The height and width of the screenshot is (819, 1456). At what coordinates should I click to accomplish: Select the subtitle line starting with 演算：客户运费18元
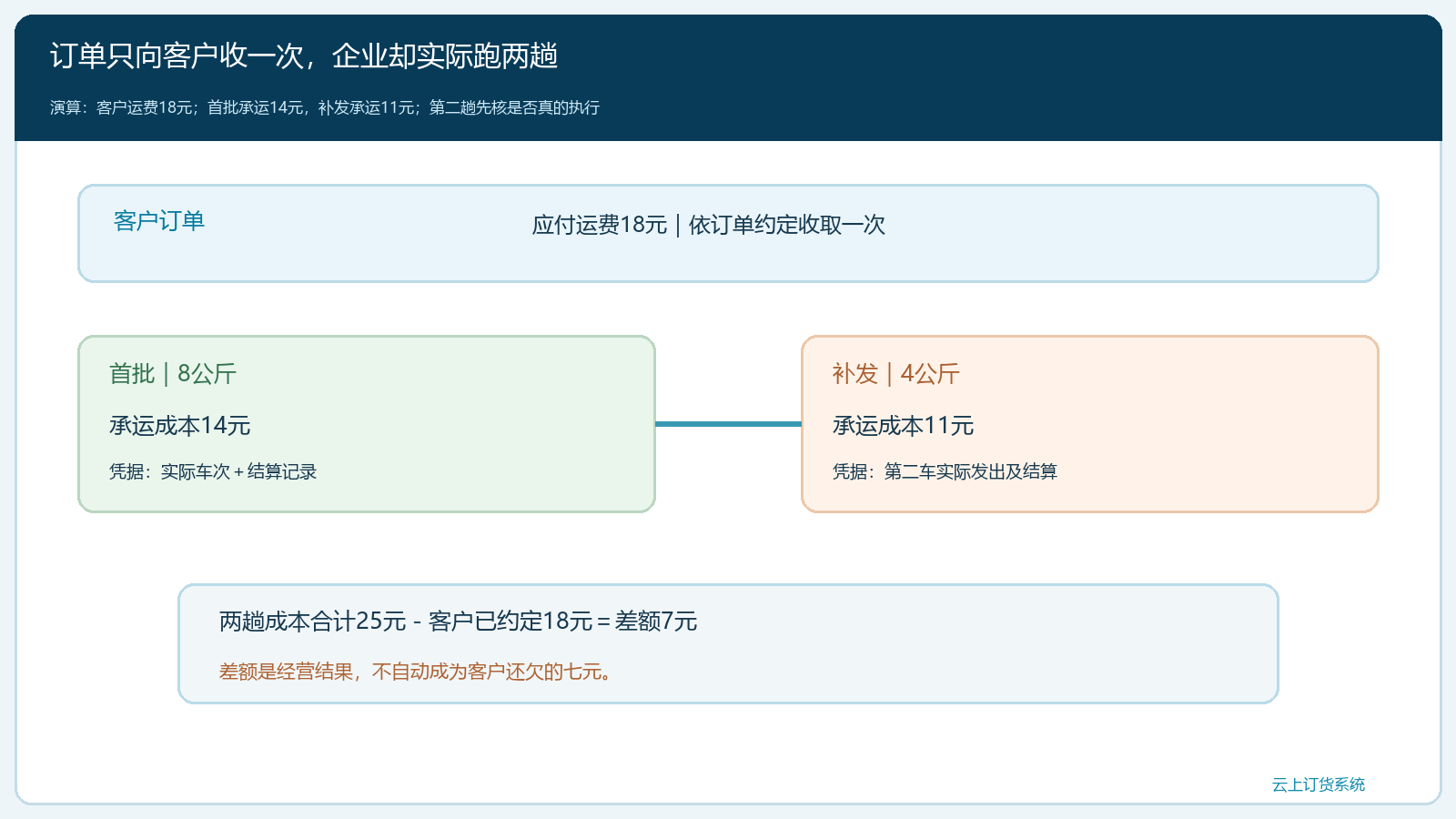click(325, 107)
